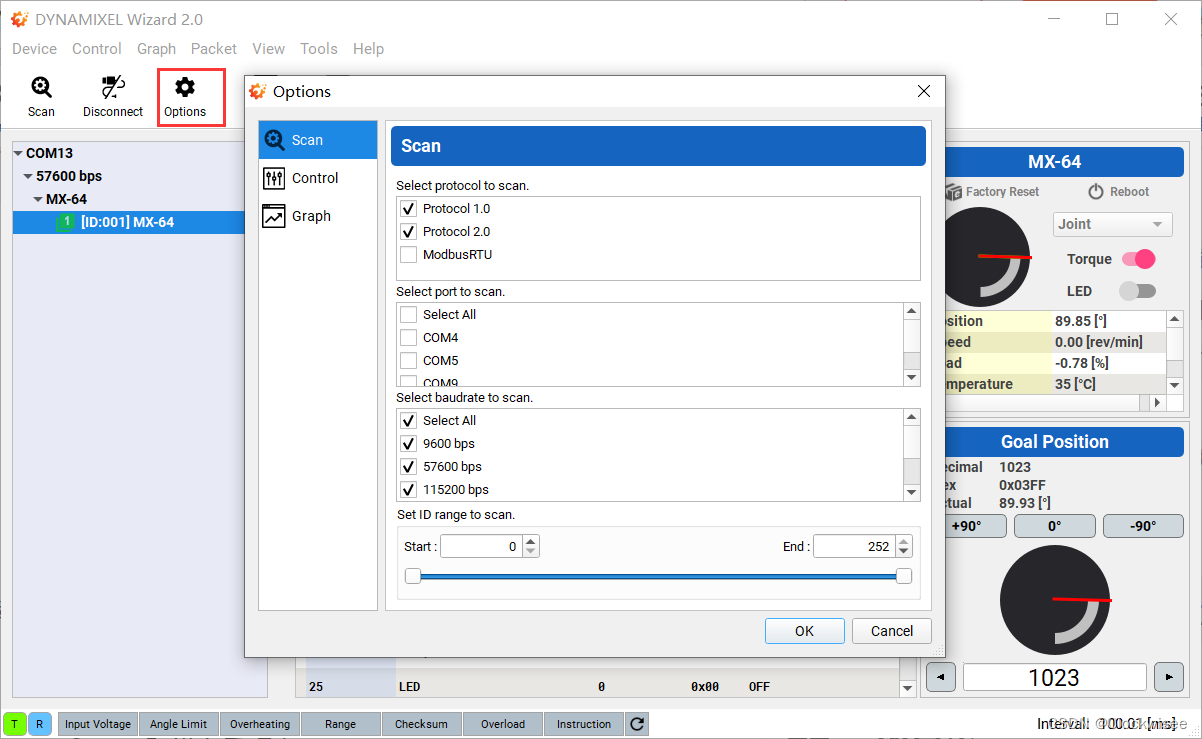Enable the ModbusRTU protocol checkbox

408,255
